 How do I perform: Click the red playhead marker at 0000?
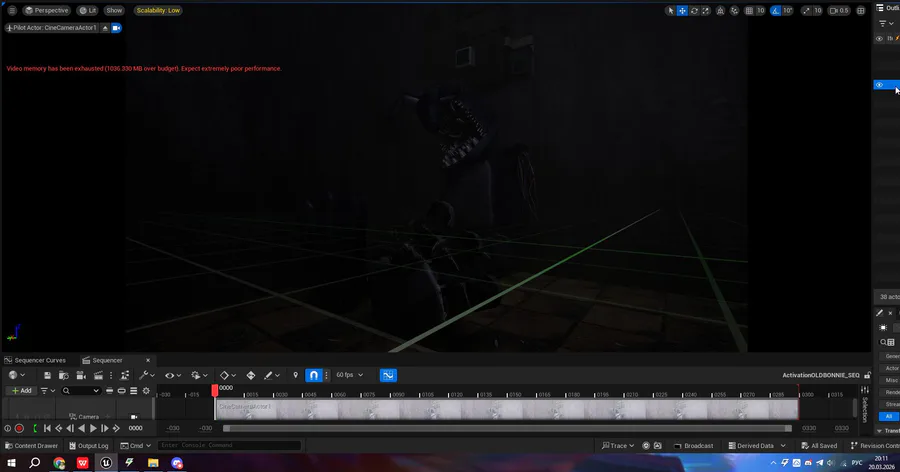215,390
